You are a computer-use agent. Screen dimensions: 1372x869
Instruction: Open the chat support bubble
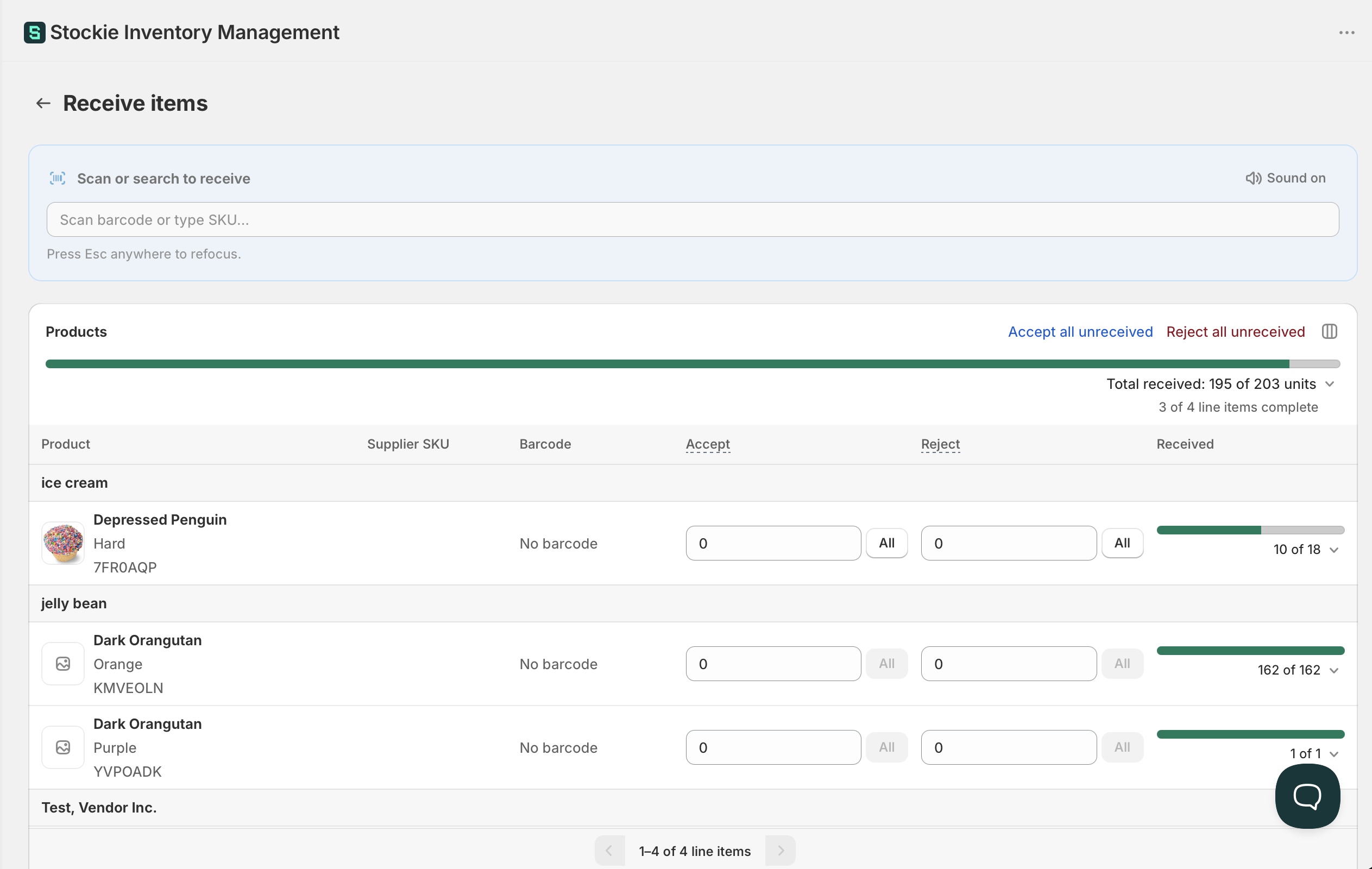(1307, 796)
